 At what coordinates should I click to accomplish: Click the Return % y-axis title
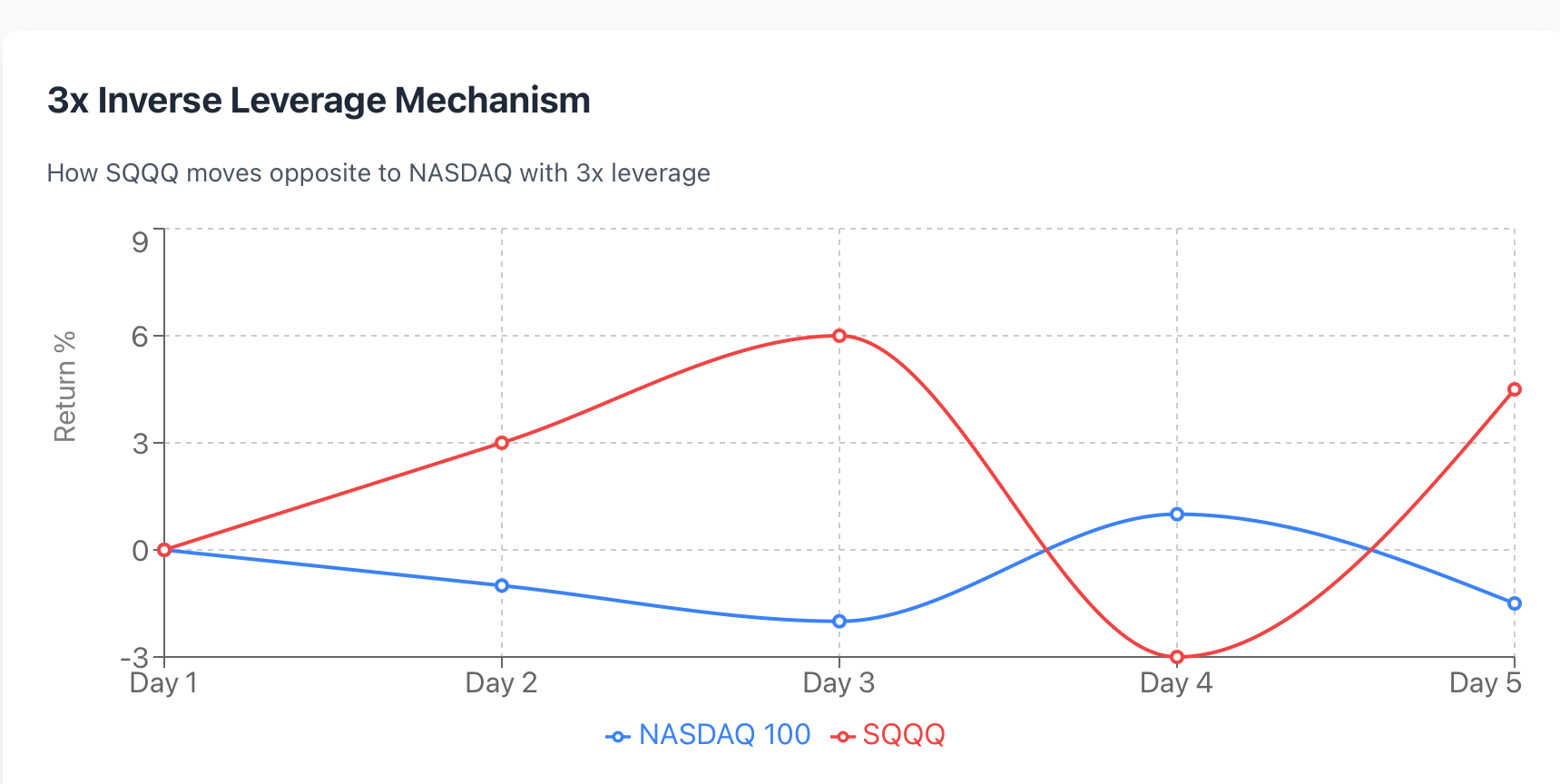pos(64,387)
